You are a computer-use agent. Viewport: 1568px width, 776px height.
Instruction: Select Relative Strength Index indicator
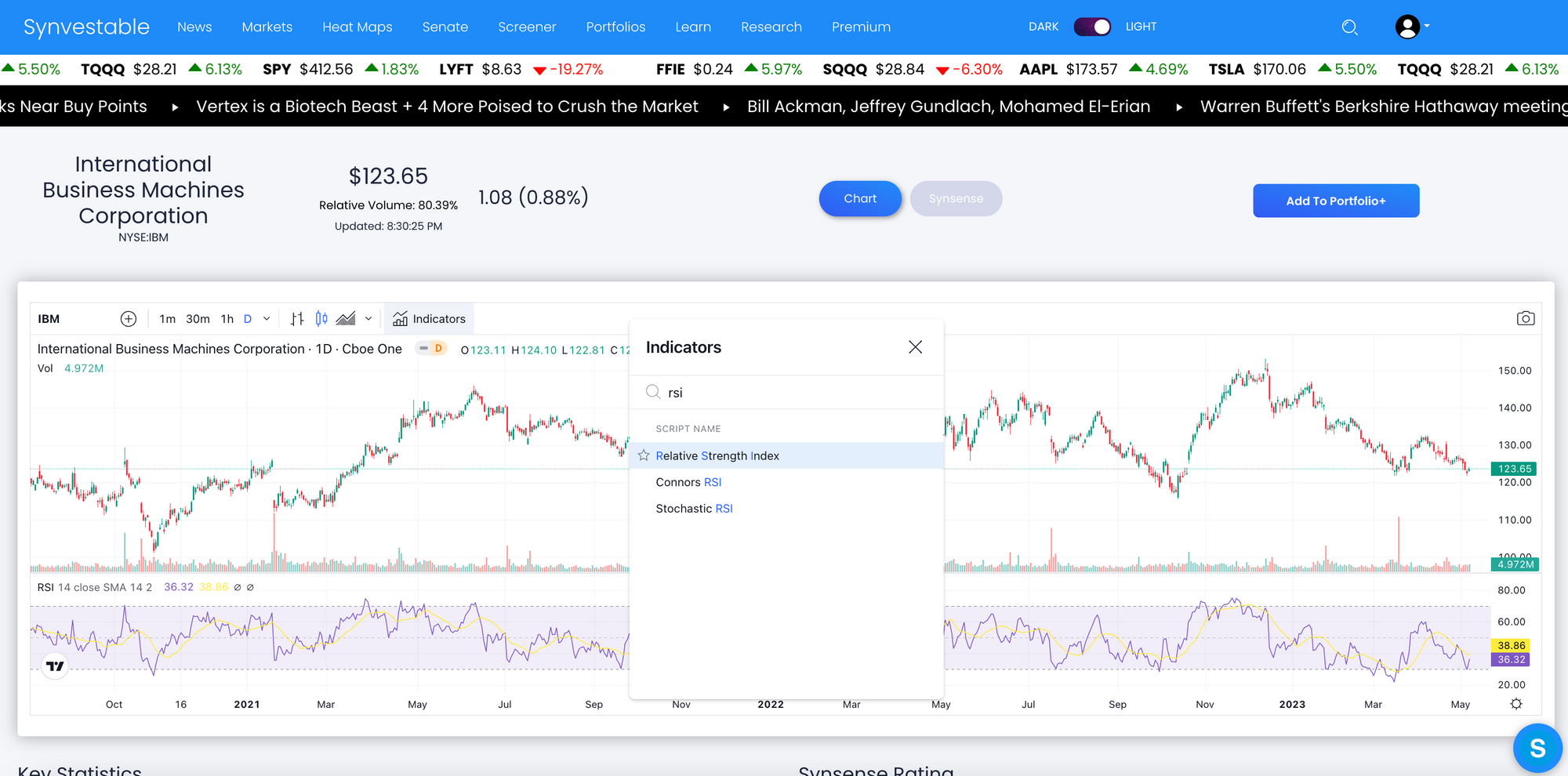787,455
